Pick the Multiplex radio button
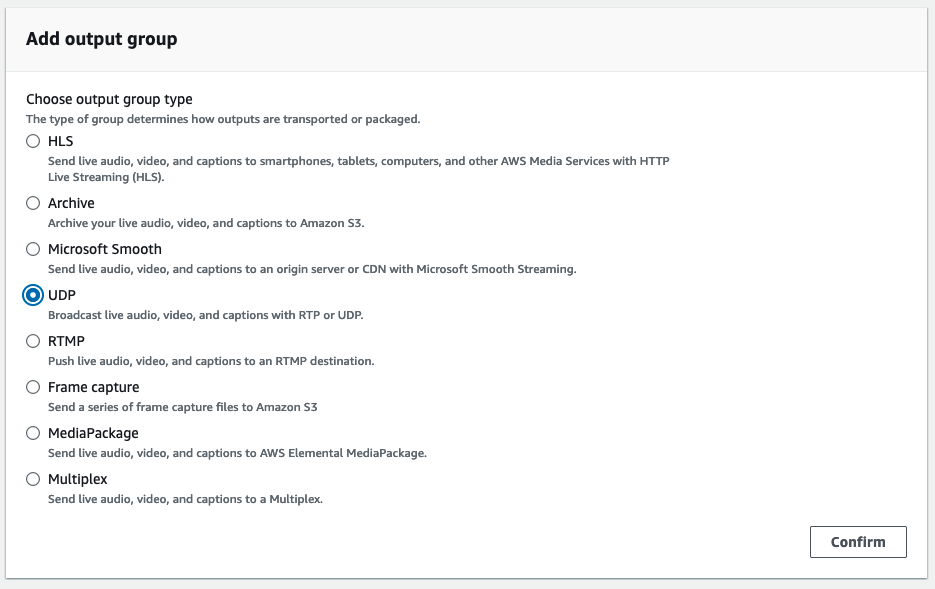This screenshot has height=589, width=935. (x=34, y=479)
